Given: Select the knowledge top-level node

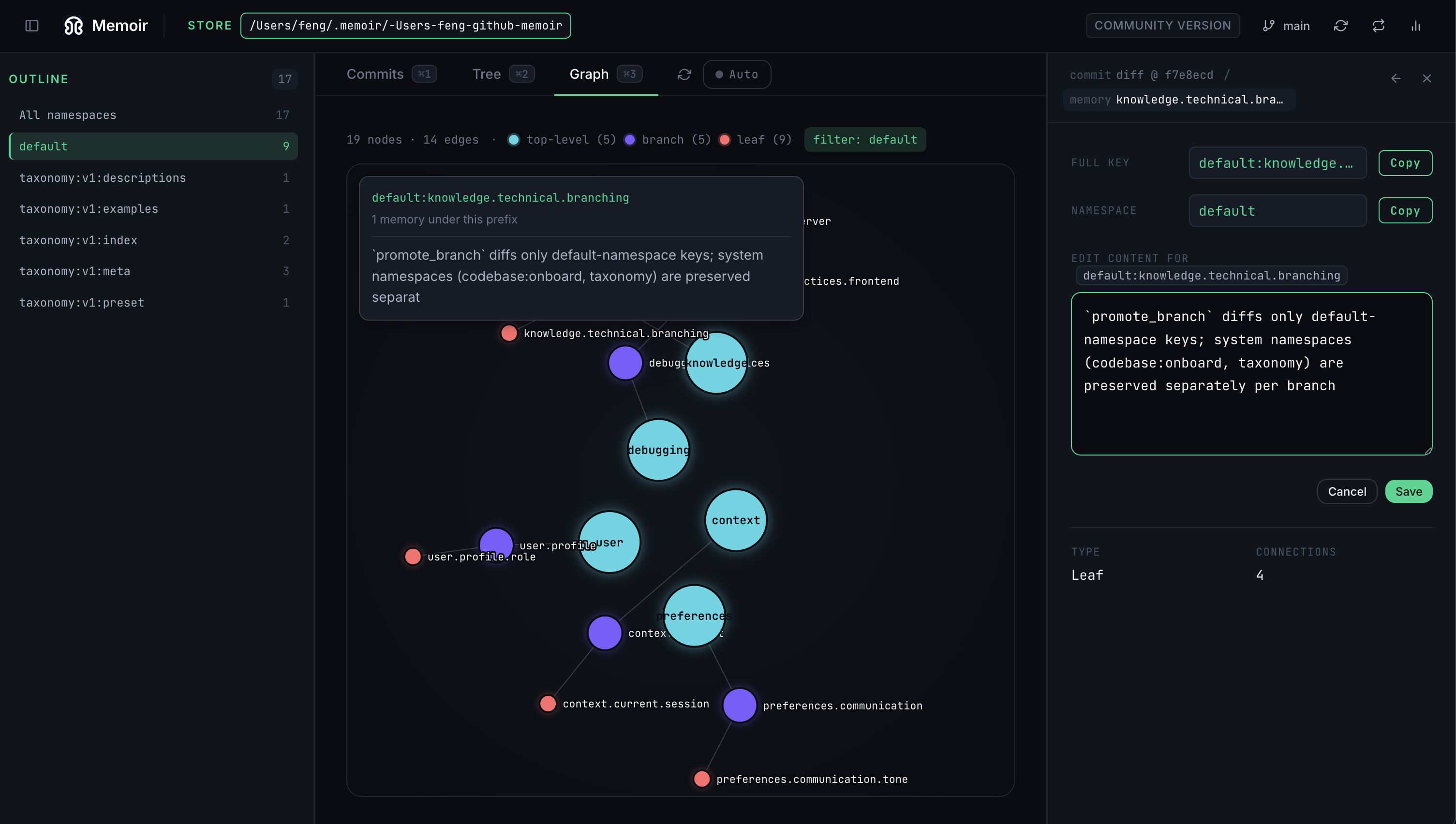Looking at the screenshot, I should tap(716, 363).
